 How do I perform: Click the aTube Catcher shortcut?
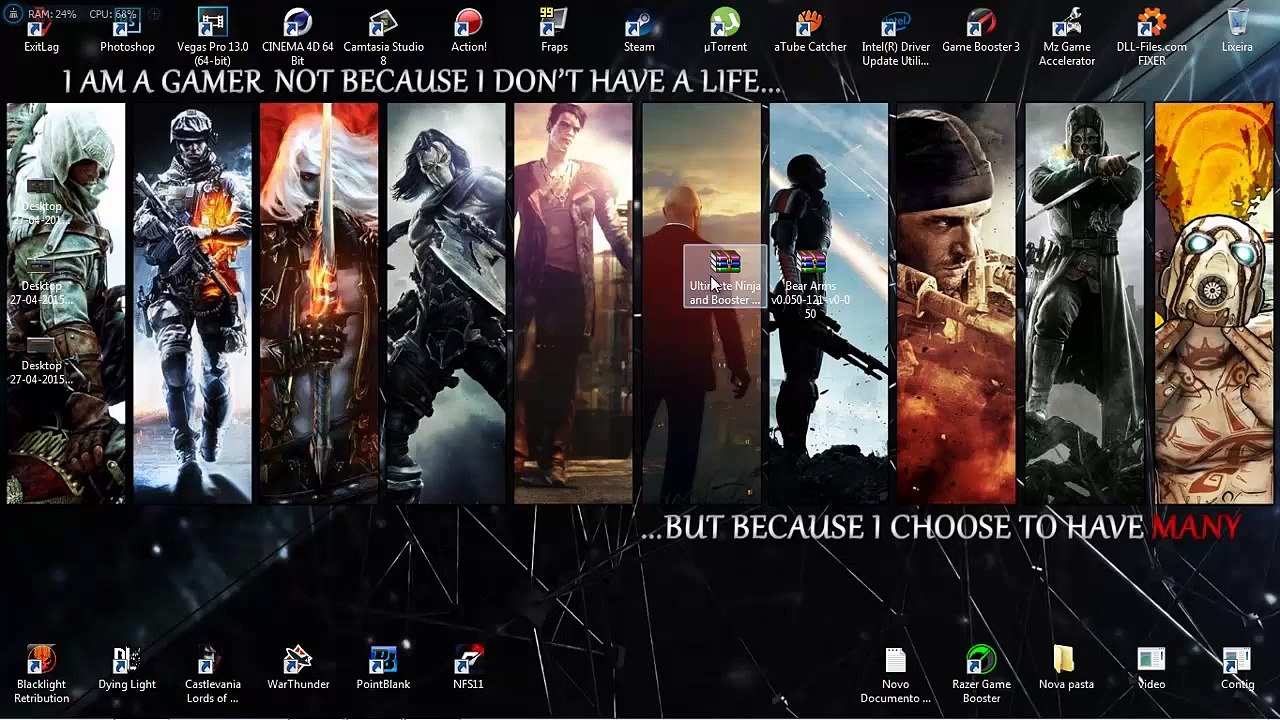click(810, 31)
